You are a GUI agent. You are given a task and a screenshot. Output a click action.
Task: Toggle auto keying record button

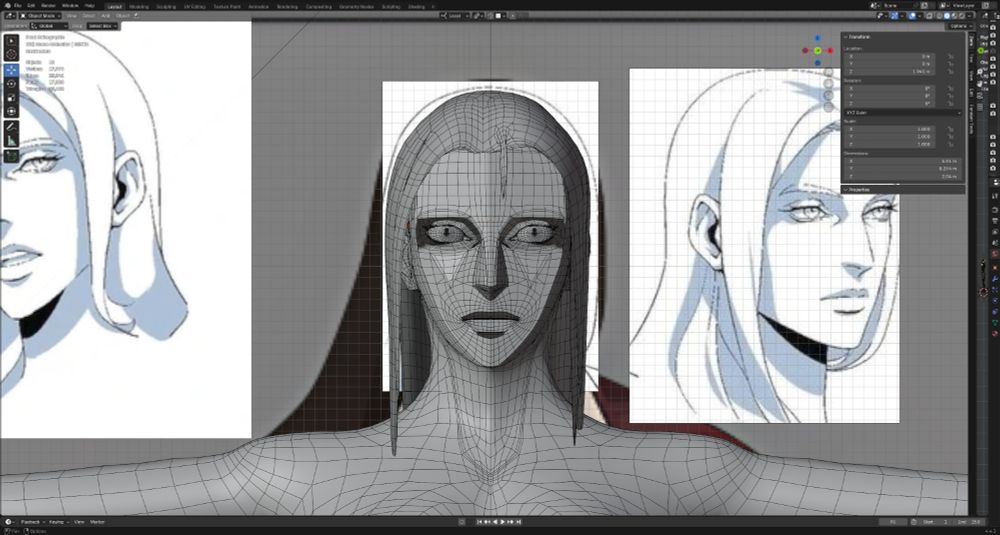pyautogui.click(x=462, y=522)
